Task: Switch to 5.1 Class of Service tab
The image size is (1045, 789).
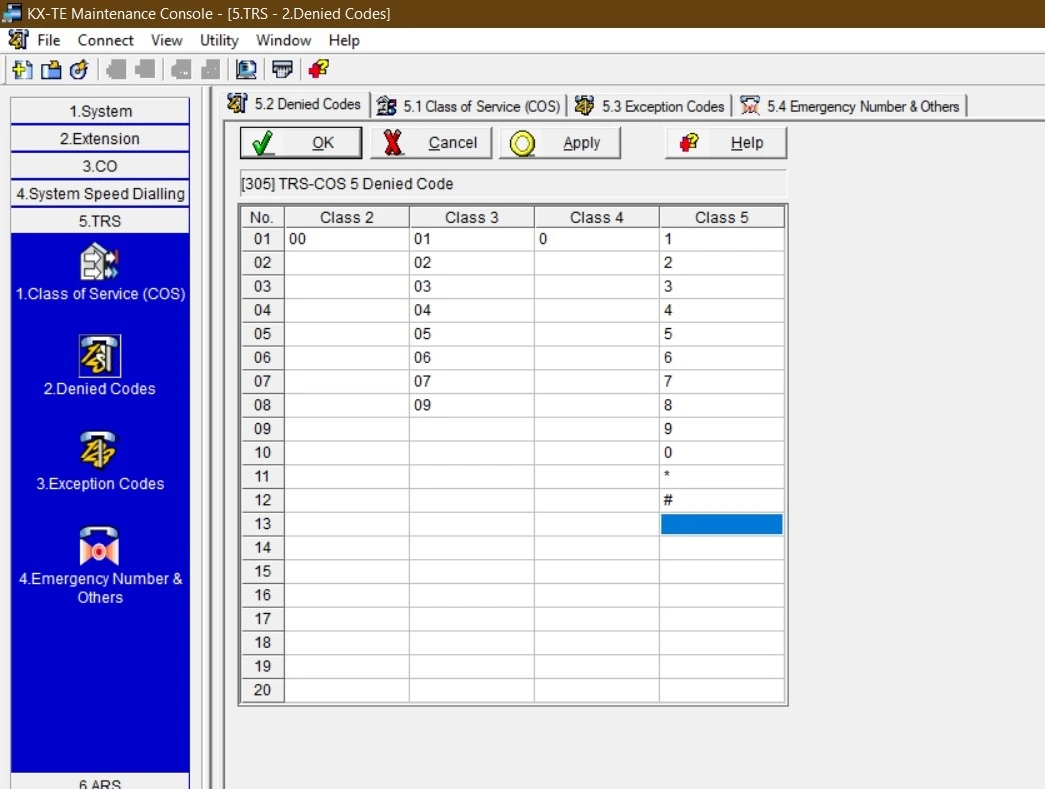Action: [x=468, y=106]
